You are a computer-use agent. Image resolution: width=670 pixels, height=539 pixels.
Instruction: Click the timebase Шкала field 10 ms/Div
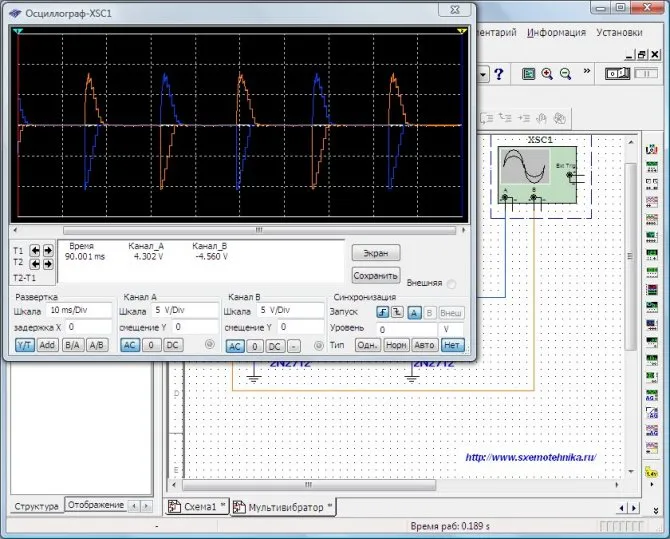click(x=79, y=310)
